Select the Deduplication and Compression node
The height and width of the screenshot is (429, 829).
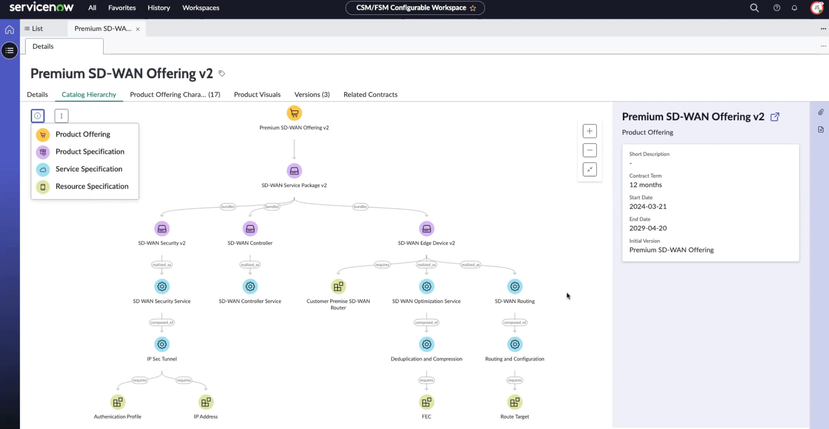(426, 344)
